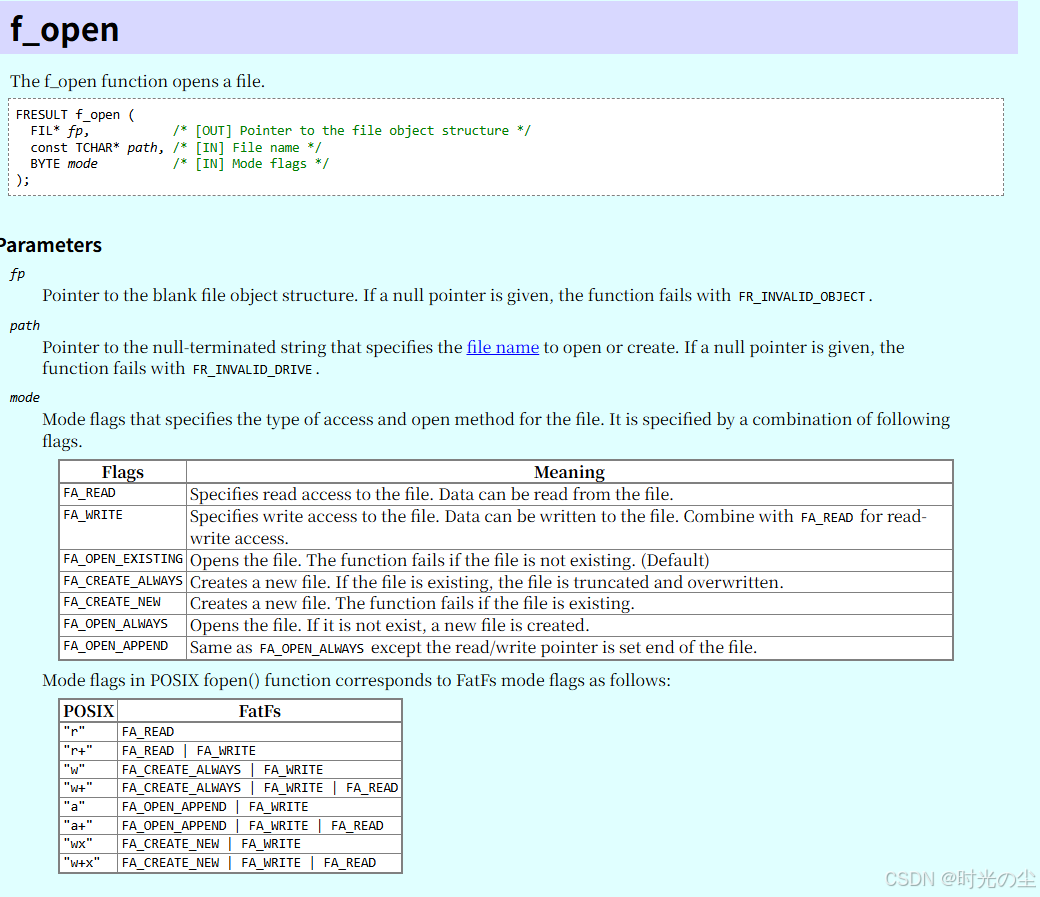
Task: Click 'FA_CREATE_ALWAYS | FA_WRITE | FA_READ' cell
Action: pos(260,788)
